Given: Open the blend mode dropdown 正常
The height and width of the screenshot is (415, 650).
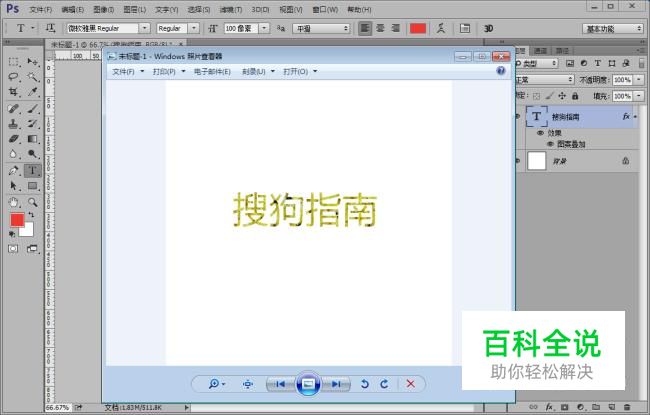Looking at the screenshot, I should tap(544, 80).
